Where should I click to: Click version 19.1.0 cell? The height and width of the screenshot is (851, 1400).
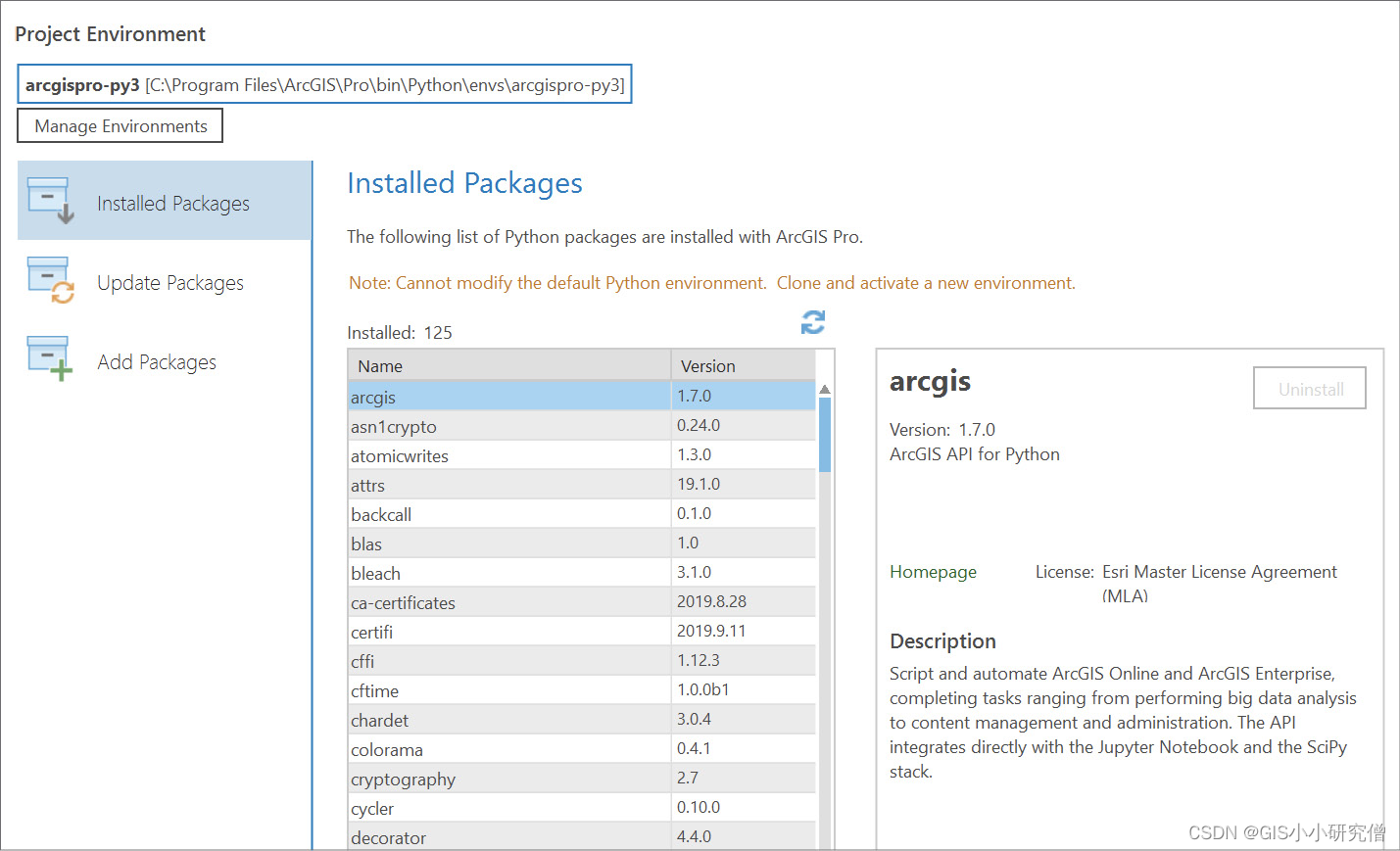pyautogui.click(x=744, y=484)
